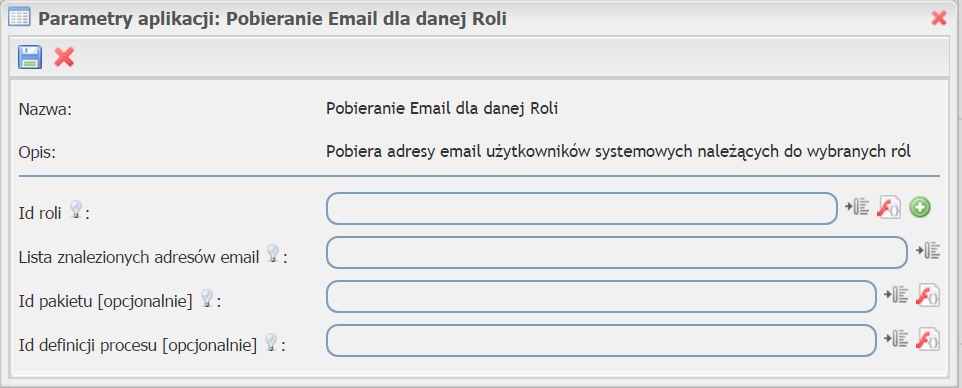Focus the Lista znalezionych adresów email field

pyautogui.click(x=617, y=252)
